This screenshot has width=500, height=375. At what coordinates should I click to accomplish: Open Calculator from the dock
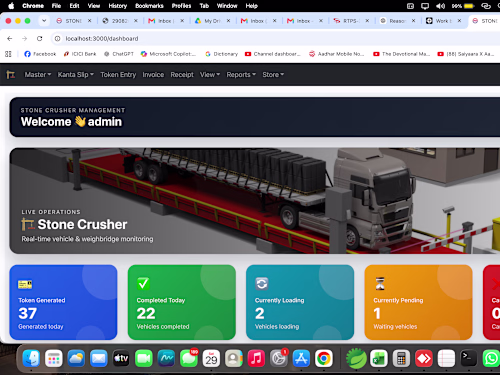click(x=401, y=359)
